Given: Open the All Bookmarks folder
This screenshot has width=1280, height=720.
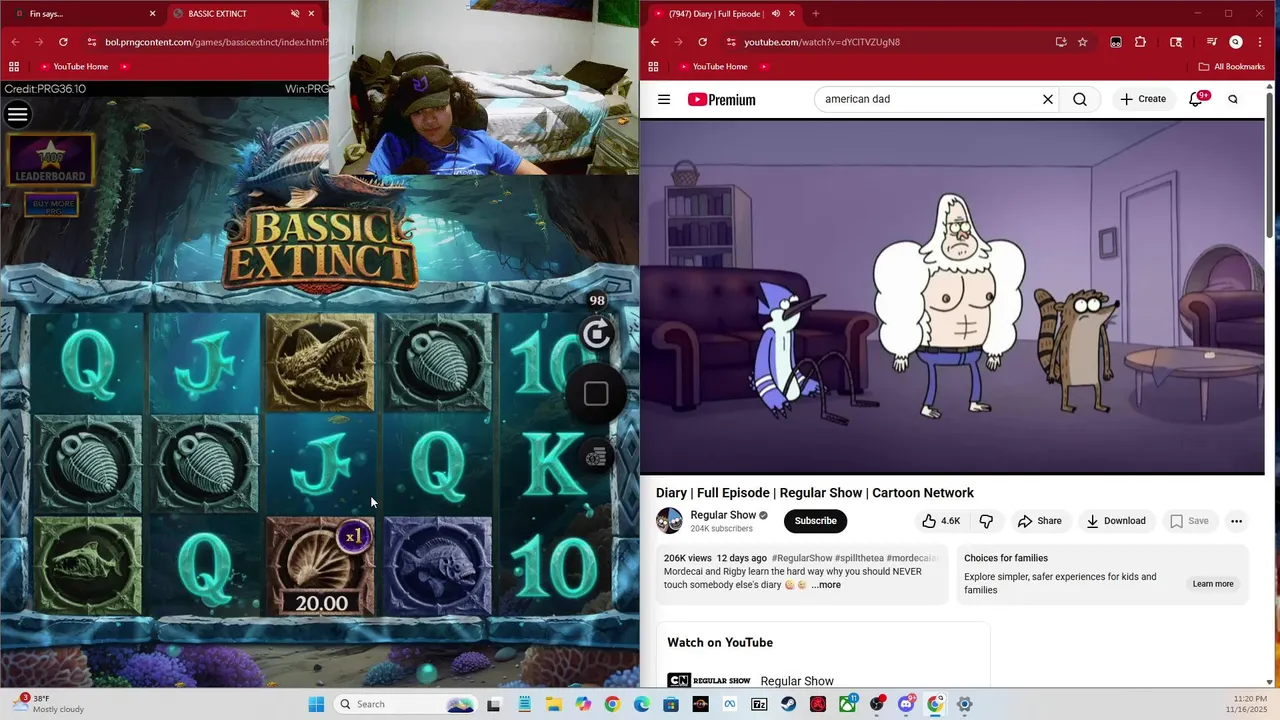Looking at the screenshot, I should tap(1232, 67).
